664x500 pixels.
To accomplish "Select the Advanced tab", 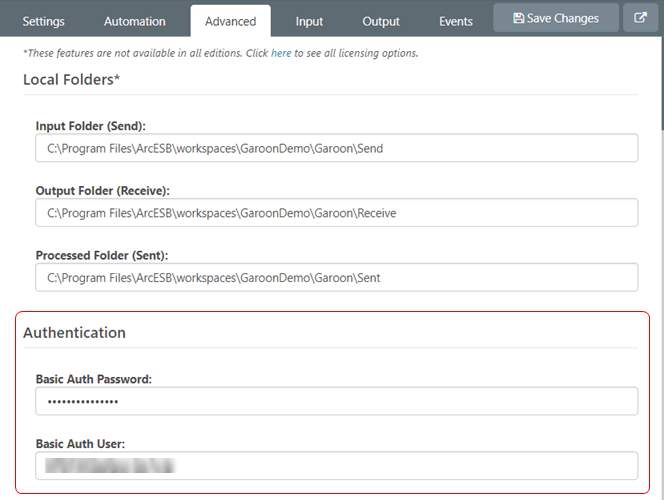I will 230,21.
